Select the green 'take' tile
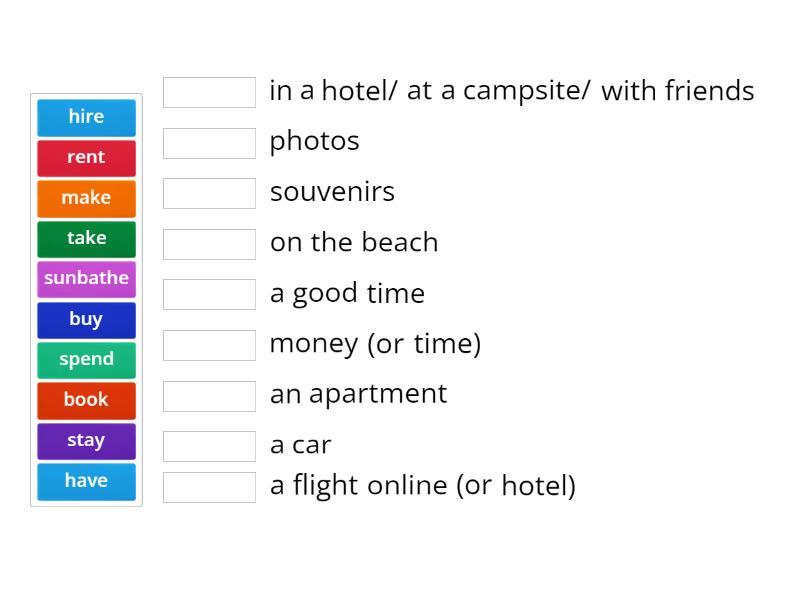 (86, 238)
